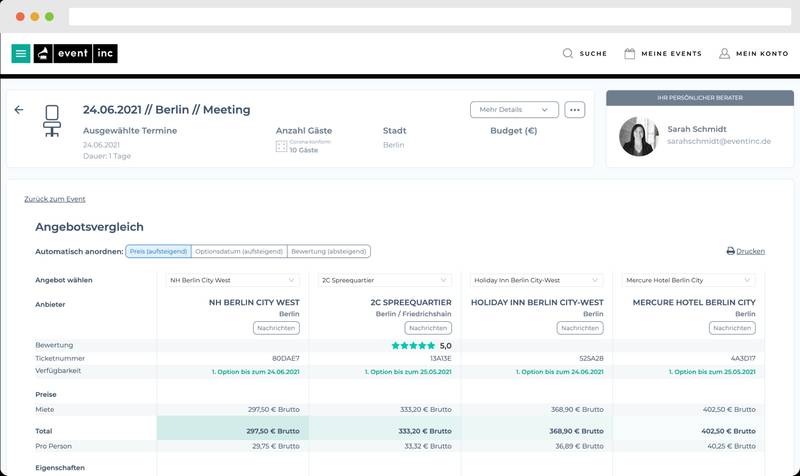Open the green hamburger menu
The width and height of the screenshot is (800, 476).
[x=21, y=53]
